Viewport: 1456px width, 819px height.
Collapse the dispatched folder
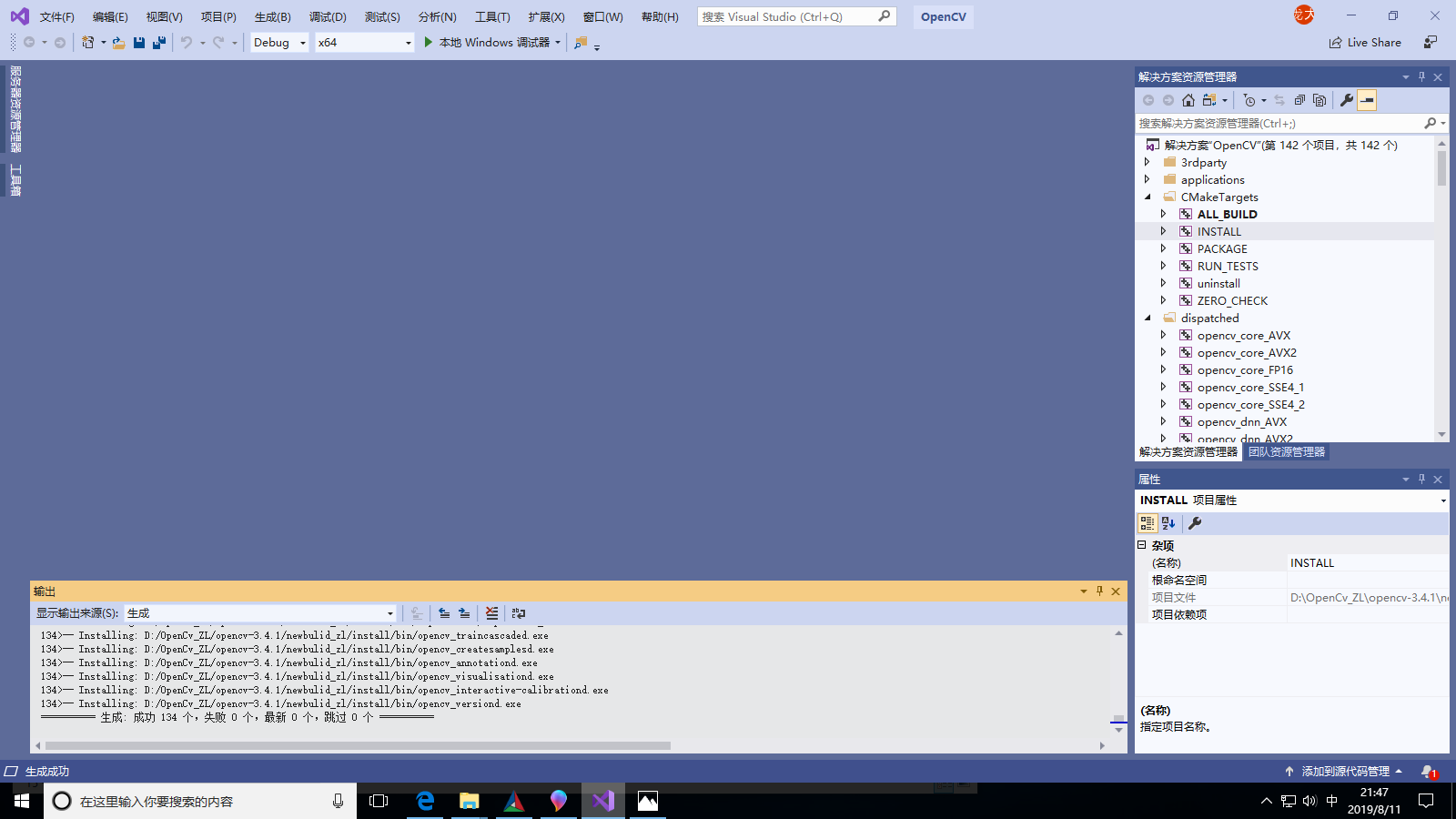tap(1148, 318)
